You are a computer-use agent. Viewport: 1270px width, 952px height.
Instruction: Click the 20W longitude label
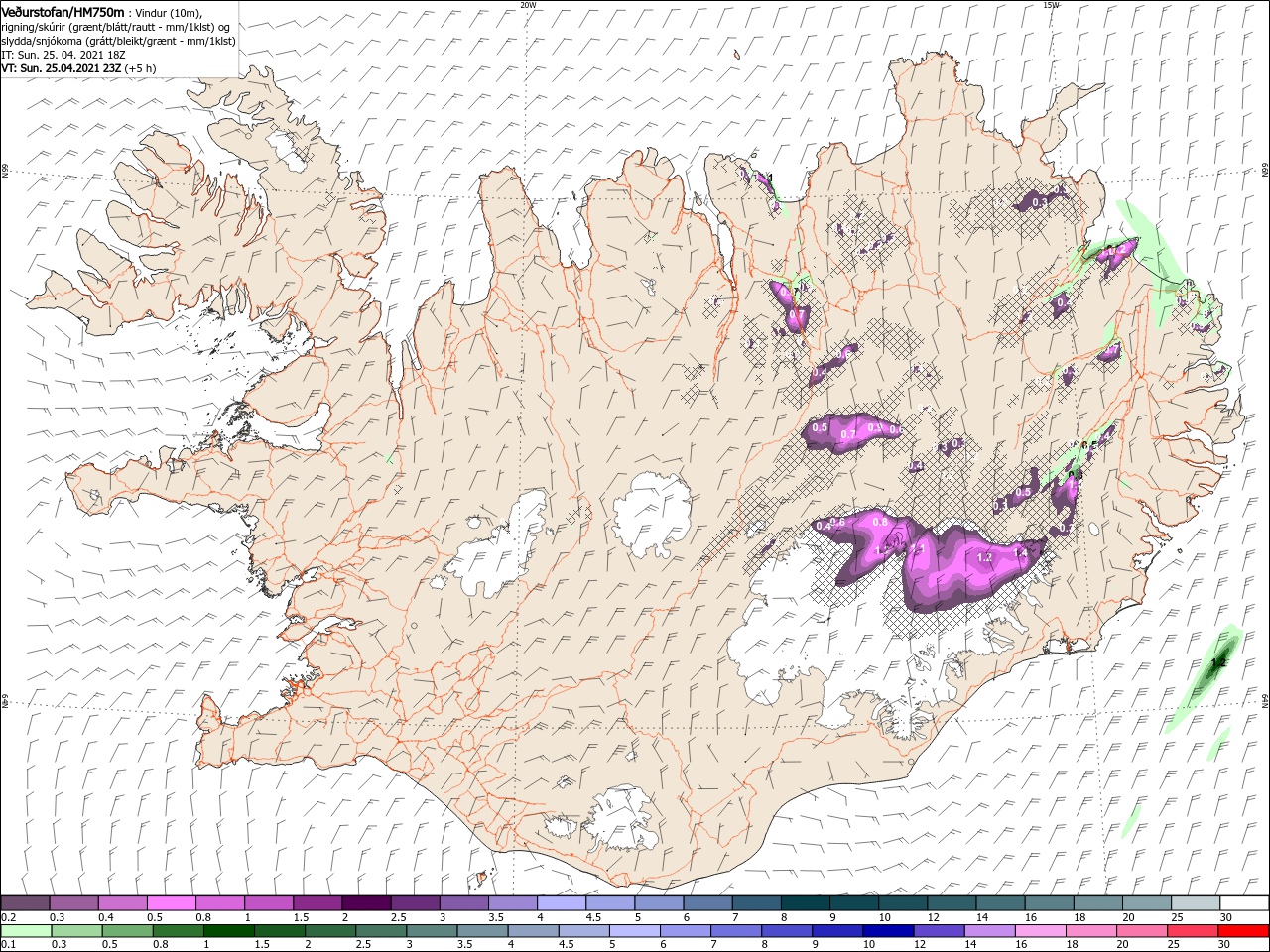pyautogui.click(x=528, y=5)
